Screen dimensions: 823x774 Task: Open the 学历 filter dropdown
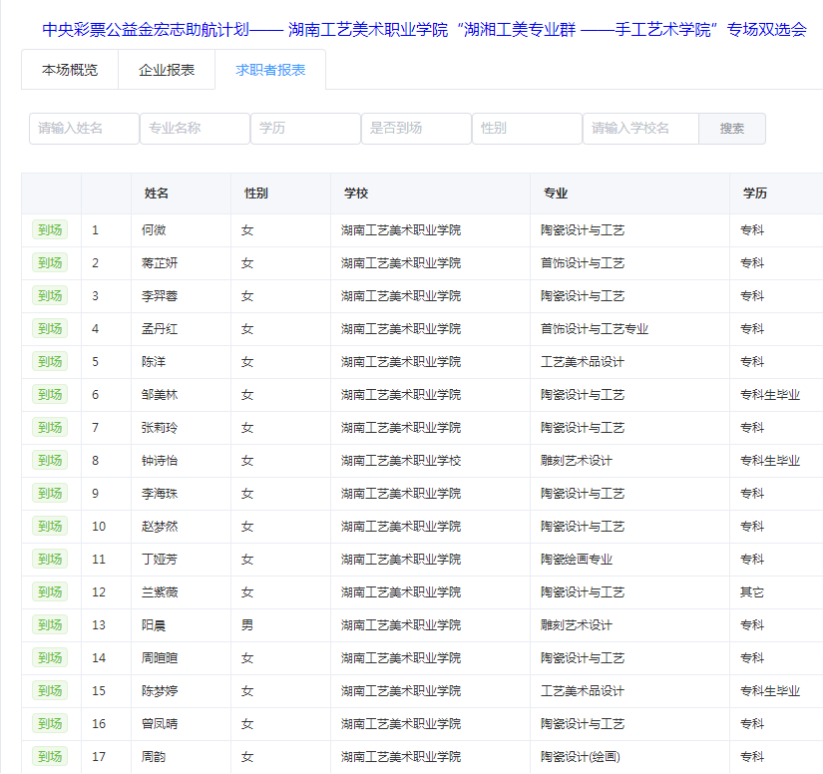[x=305, y=129]
